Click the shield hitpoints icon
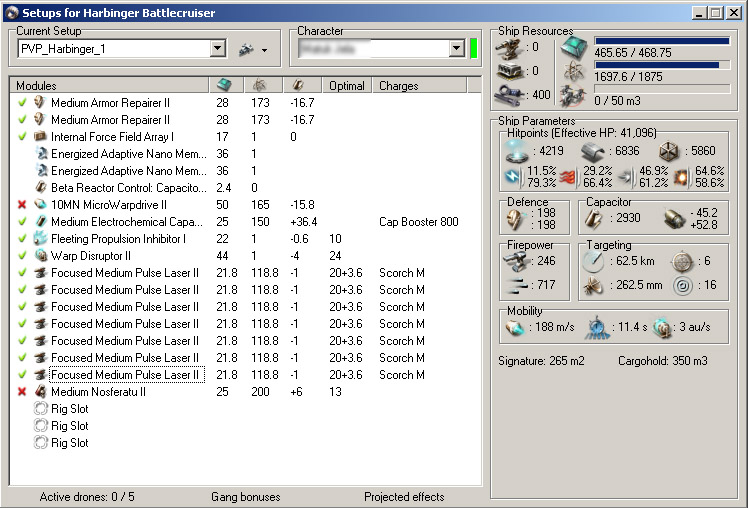This screenshot has height=508, width=748. (517, 152)
